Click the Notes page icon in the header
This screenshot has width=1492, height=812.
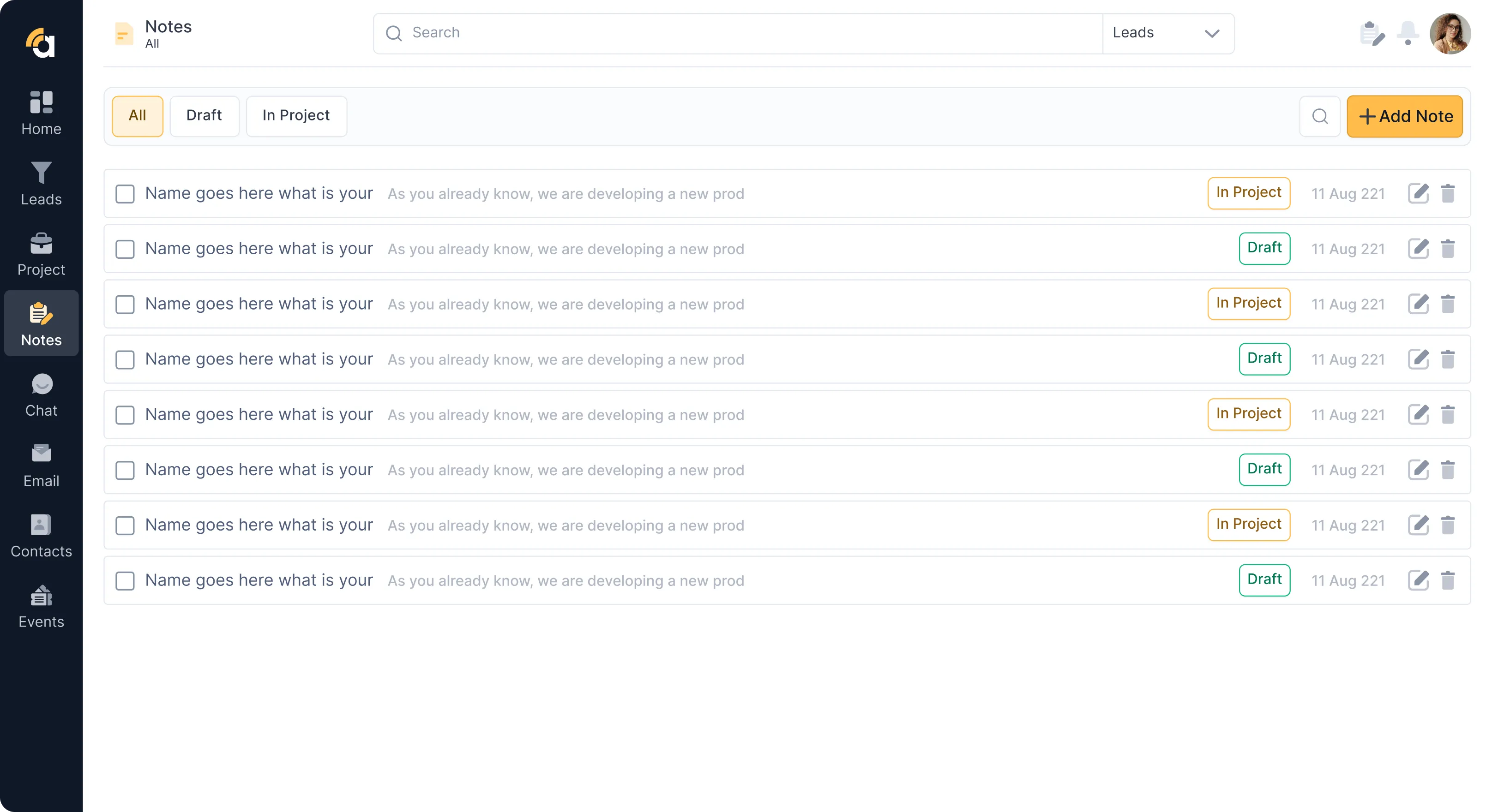coord(124,34)
